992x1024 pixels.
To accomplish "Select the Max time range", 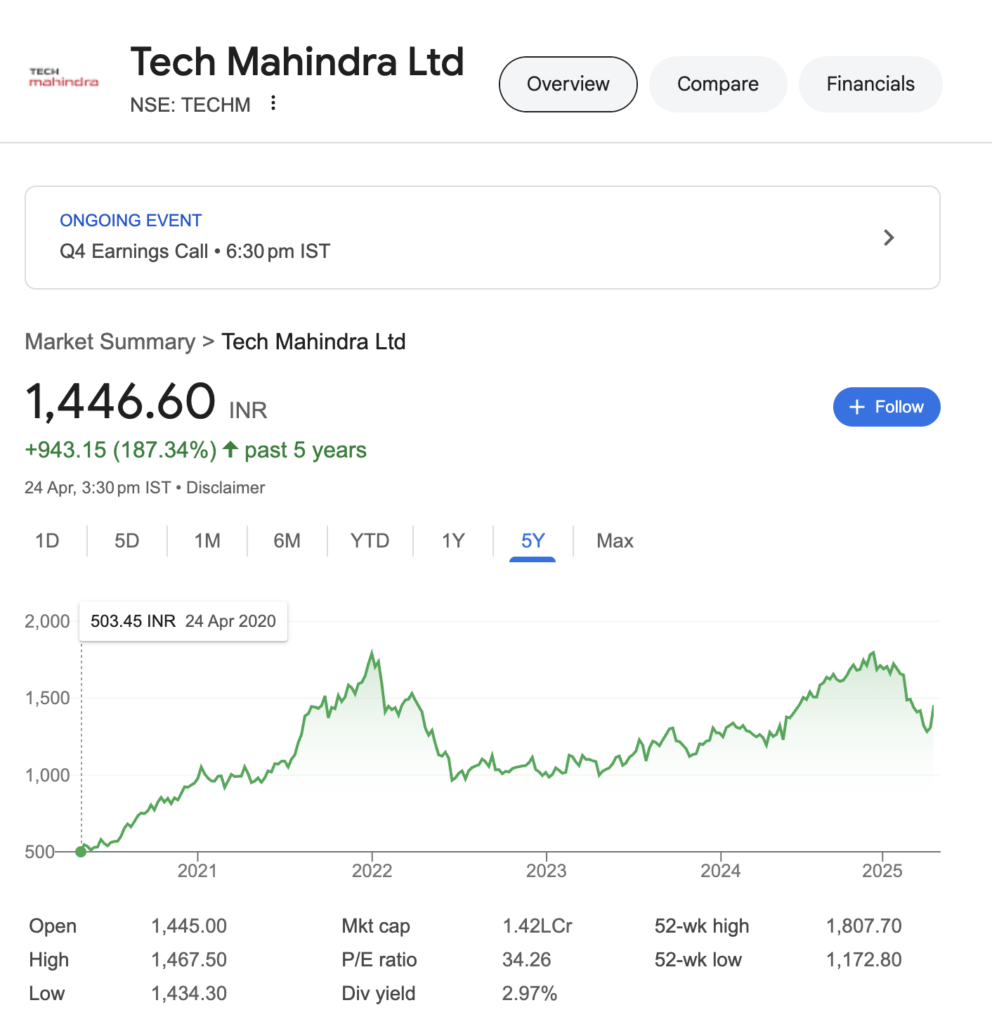I will coord(615,541).
